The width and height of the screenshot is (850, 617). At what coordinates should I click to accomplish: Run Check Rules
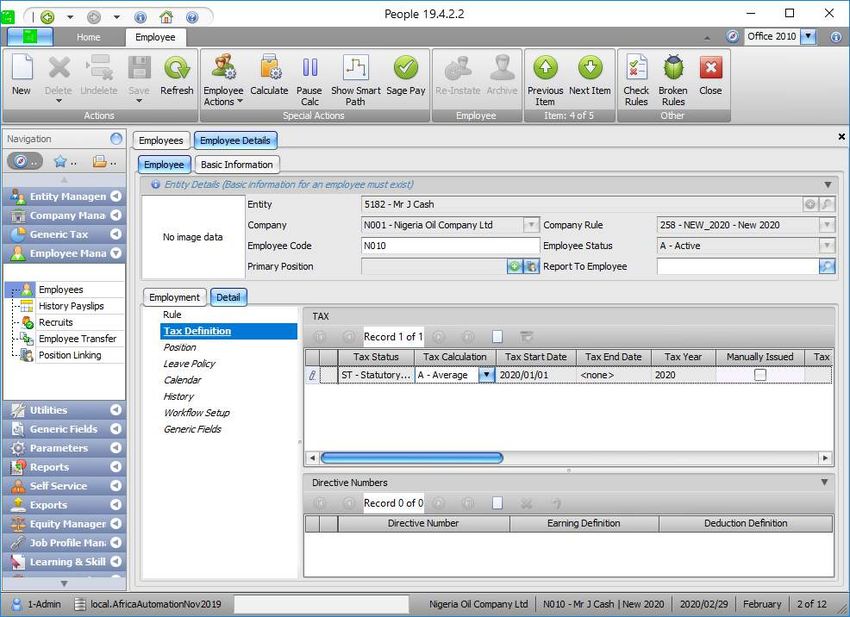636,80
